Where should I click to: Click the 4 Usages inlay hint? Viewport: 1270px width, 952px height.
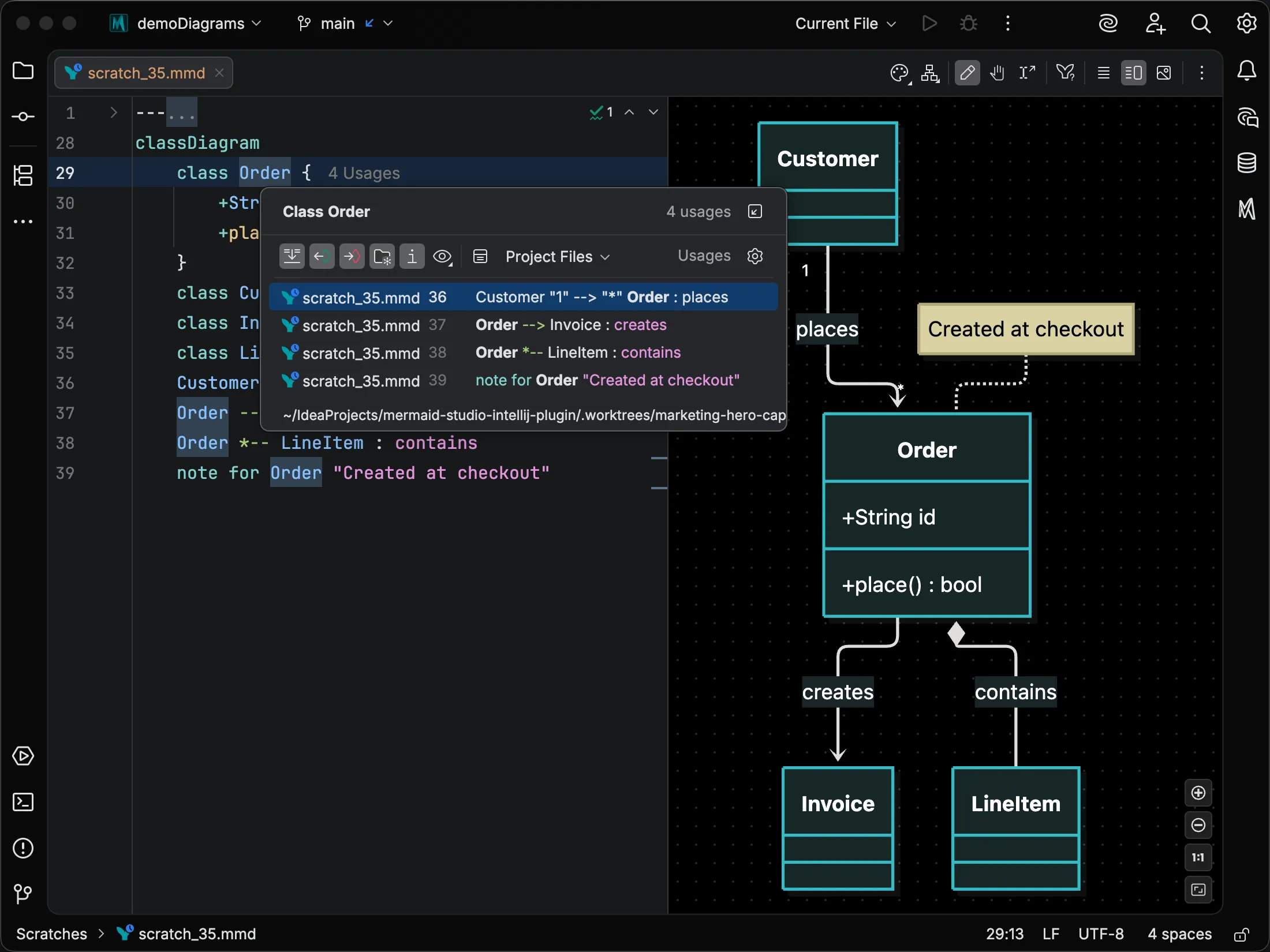[x=364, y=173]
